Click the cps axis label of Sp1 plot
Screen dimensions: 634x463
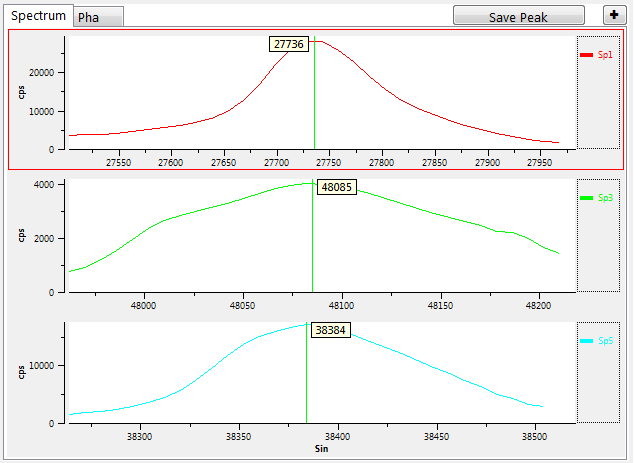pos(22,92)
